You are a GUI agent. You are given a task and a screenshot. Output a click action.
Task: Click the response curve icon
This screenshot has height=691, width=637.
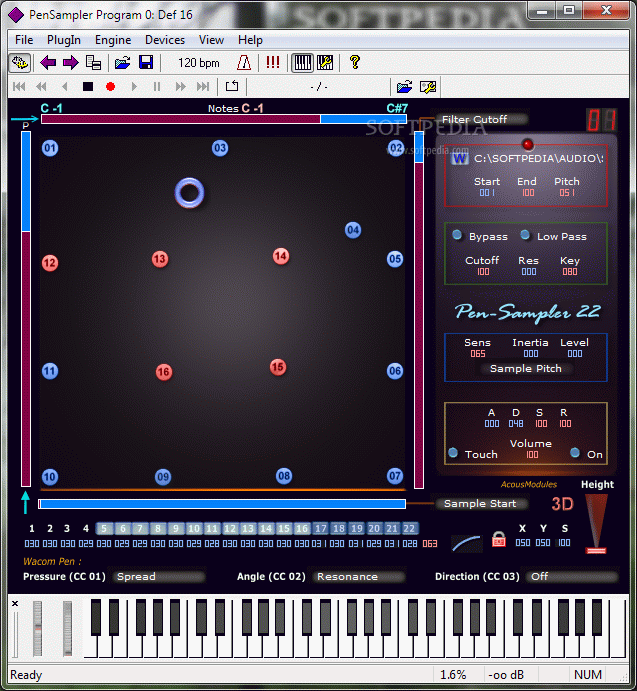coord(467,543)
